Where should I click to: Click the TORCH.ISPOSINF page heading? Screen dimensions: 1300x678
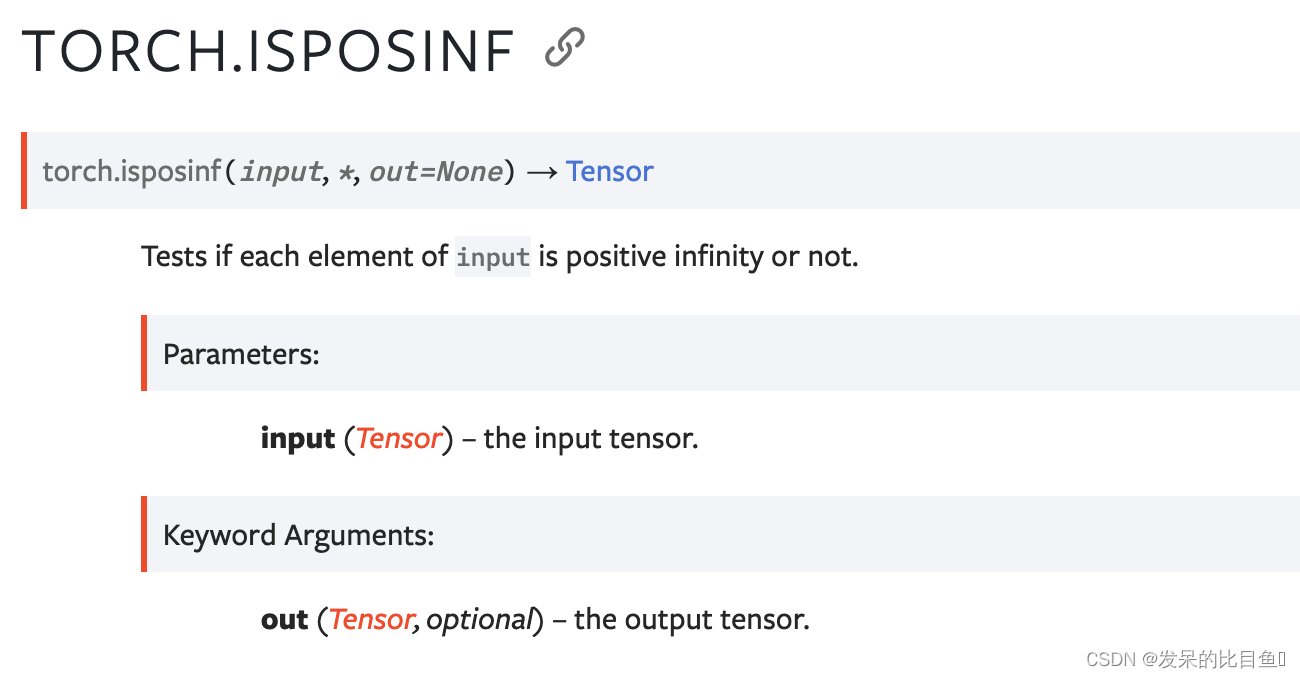pyautogui.click(x=268, y=51)
